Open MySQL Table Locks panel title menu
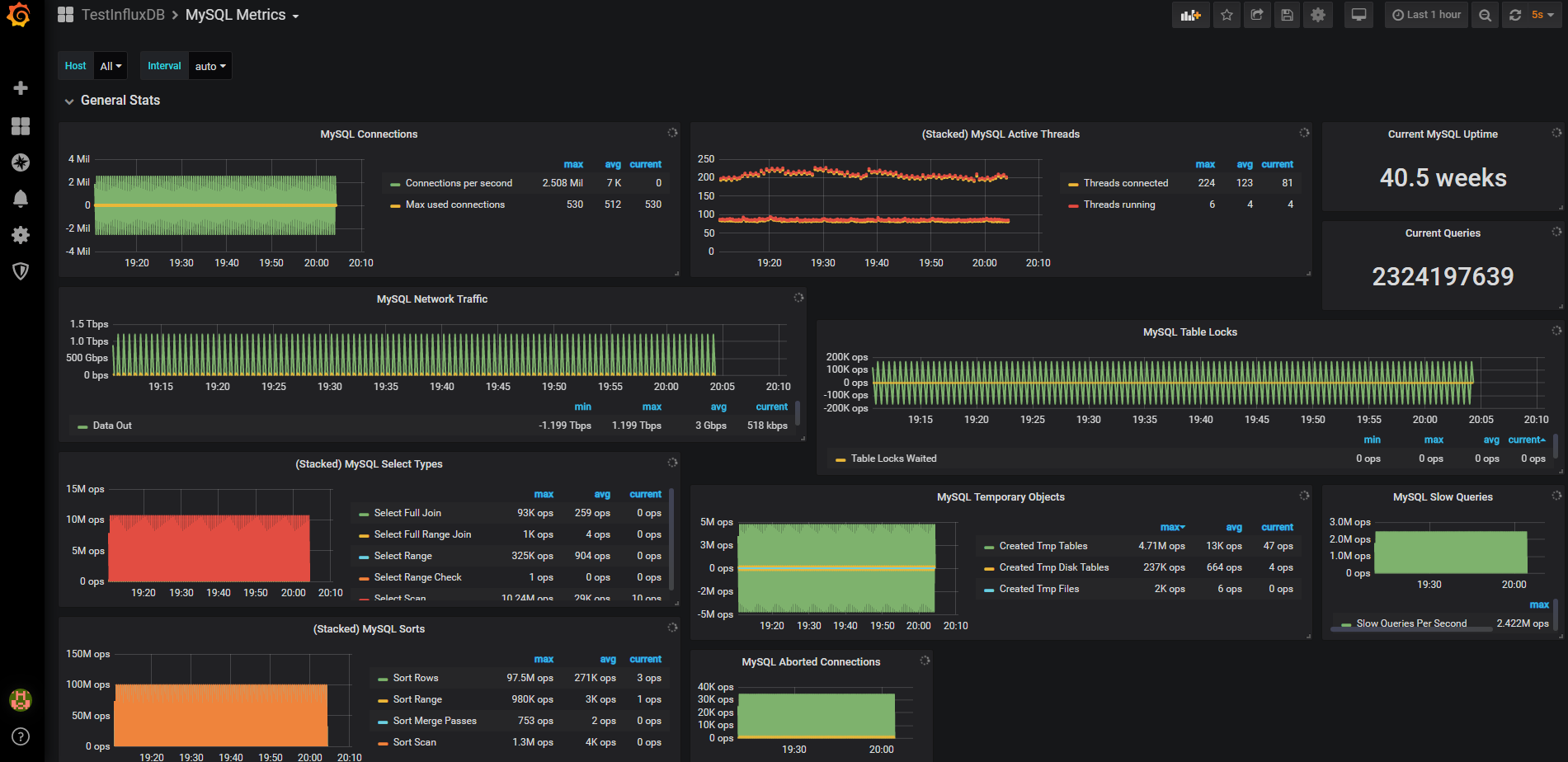Image resolution: width=1568 pixels, height=762 pixels. (1189, 332)
